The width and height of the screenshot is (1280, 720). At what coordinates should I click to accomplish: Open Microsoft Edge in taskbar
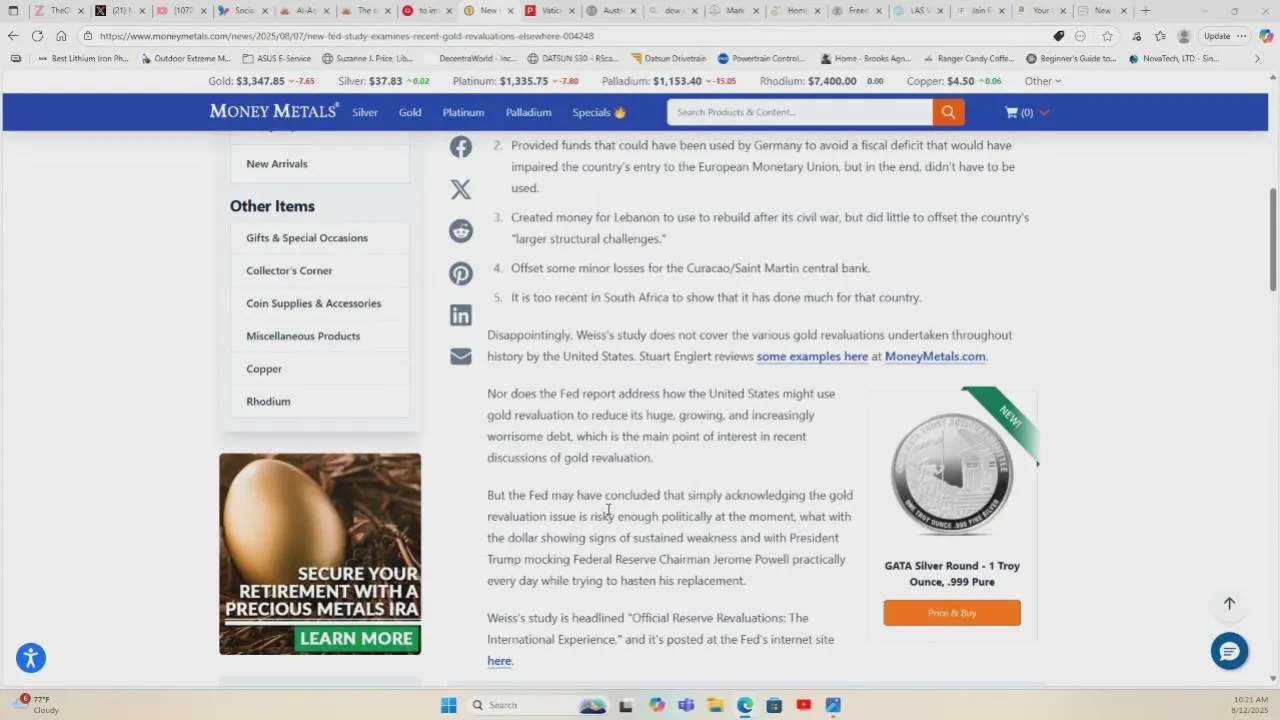coord(745,705)
